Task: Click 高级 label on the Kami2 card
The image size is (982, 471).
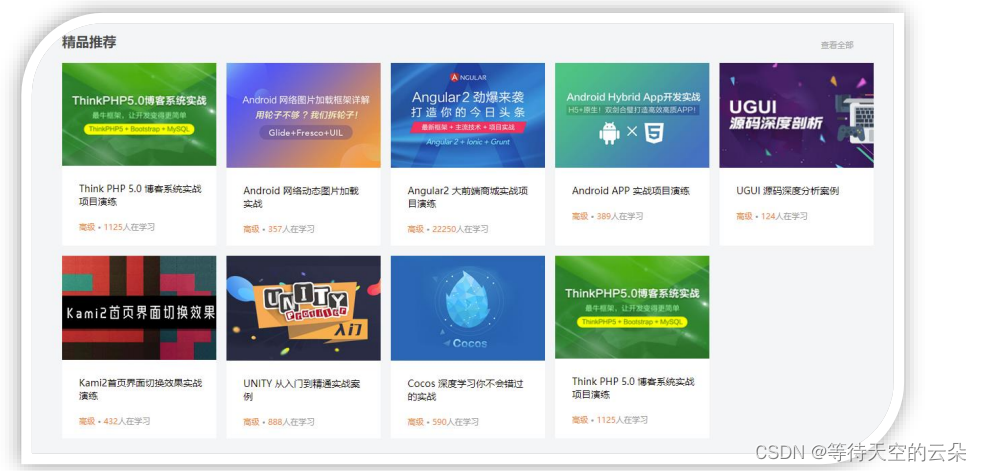Action: pos(87,422)
